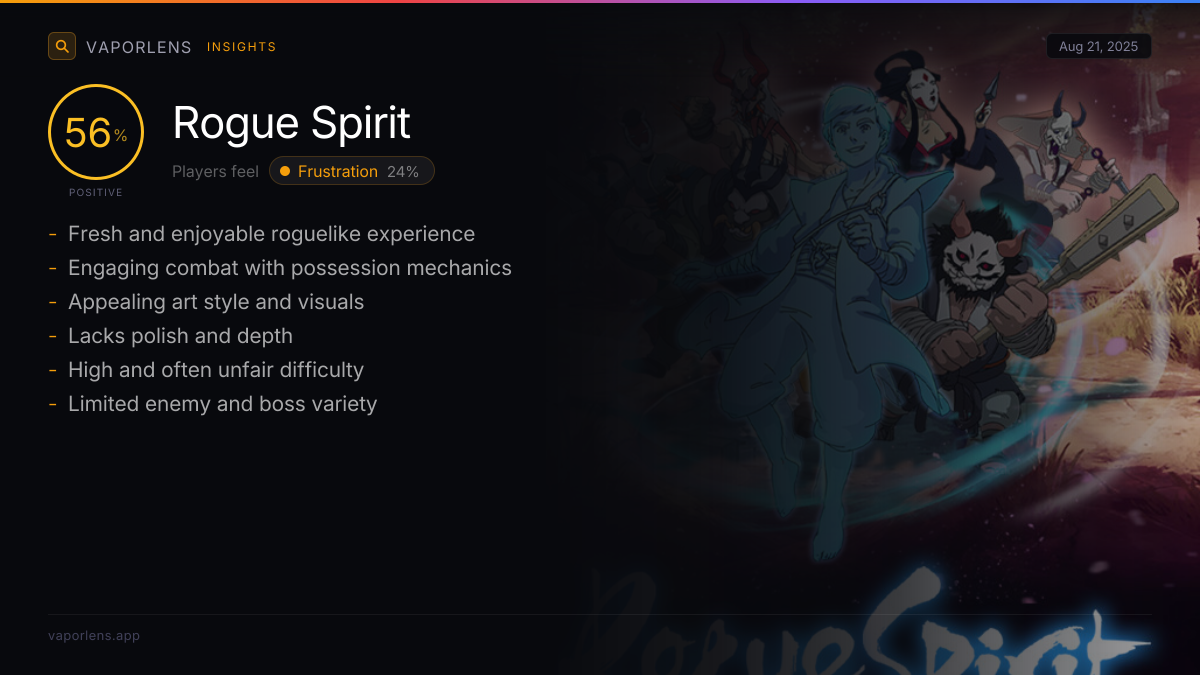Click the Players feel label
Image resolution: width=1200 pixels, height=675 pixels.
tap(215, 171)
